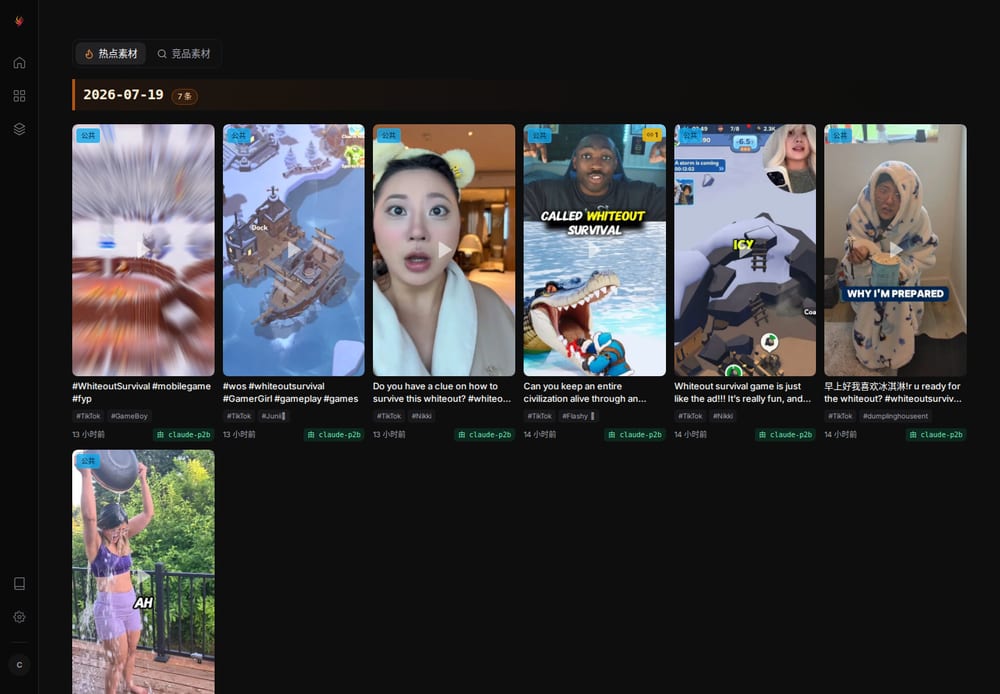
Task: Play the ship dock gameplay video
Action: pyautogui.click(x=293, y=250)
